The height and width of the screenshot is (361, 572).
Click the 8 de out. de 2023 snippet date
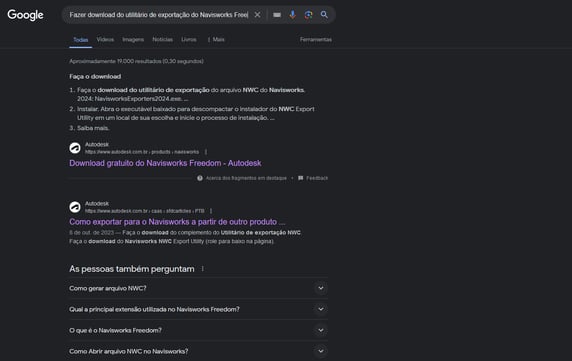click(92, 233)
